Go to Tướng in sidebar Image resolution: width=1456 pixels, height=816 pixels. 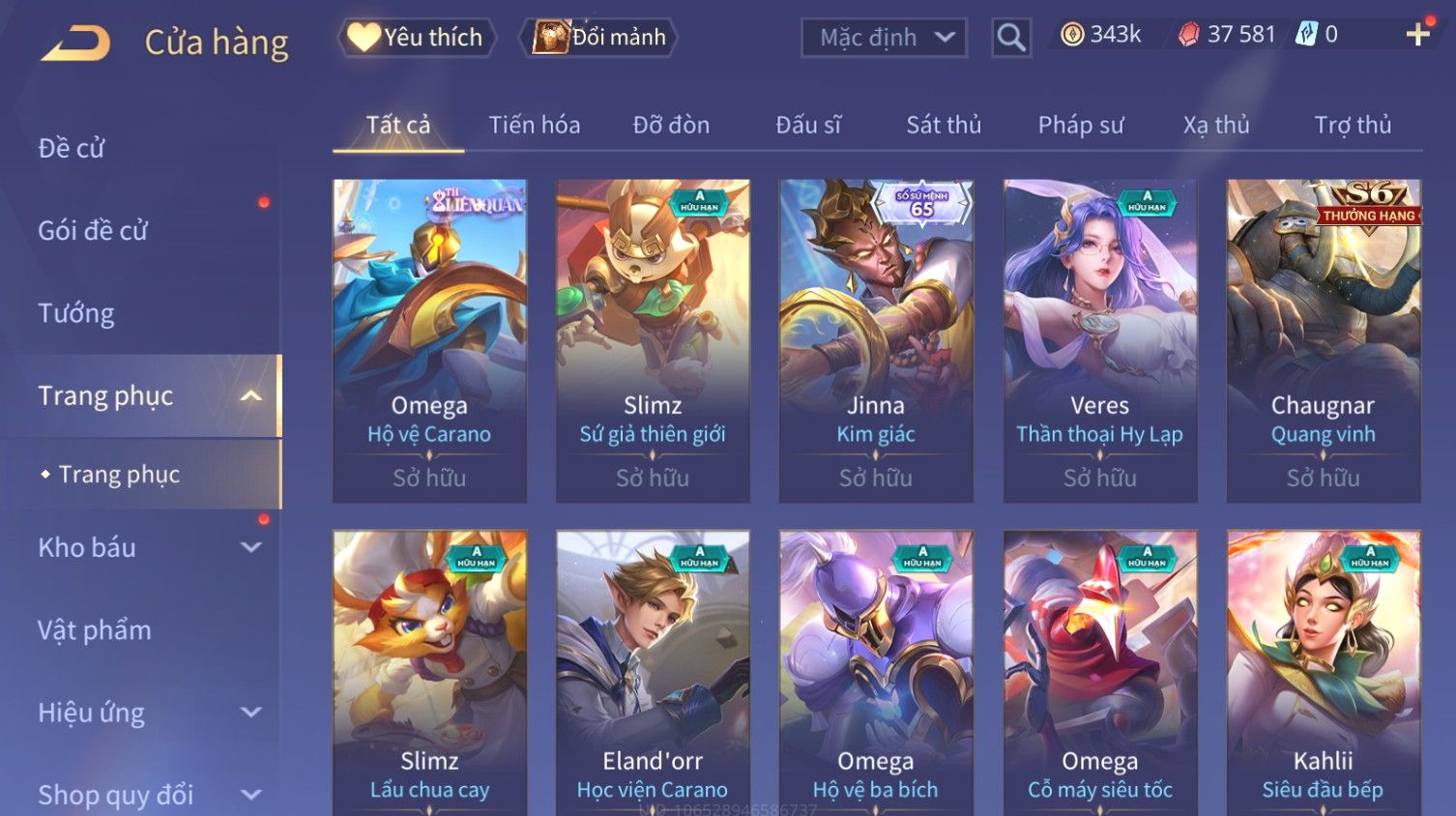tap(76, 313)
